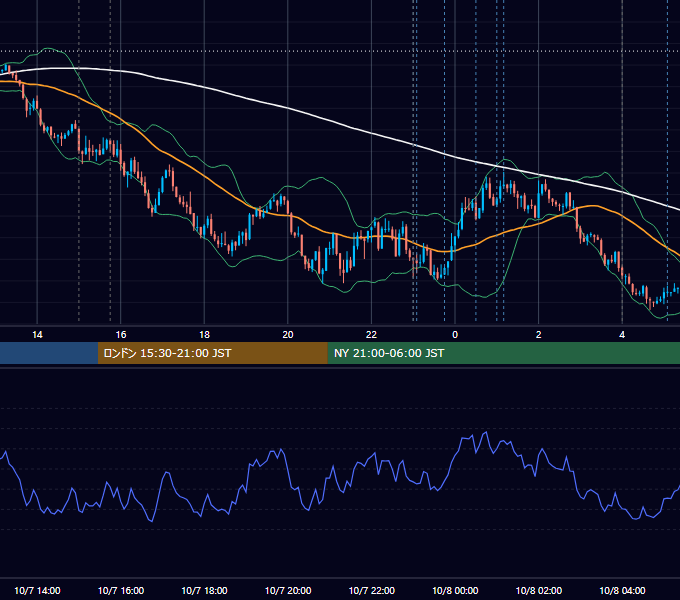The height and width of the screenshot is (600, 680).
Task: Click the 10/7 22:00 date label
Action: (x=372, y=590)
